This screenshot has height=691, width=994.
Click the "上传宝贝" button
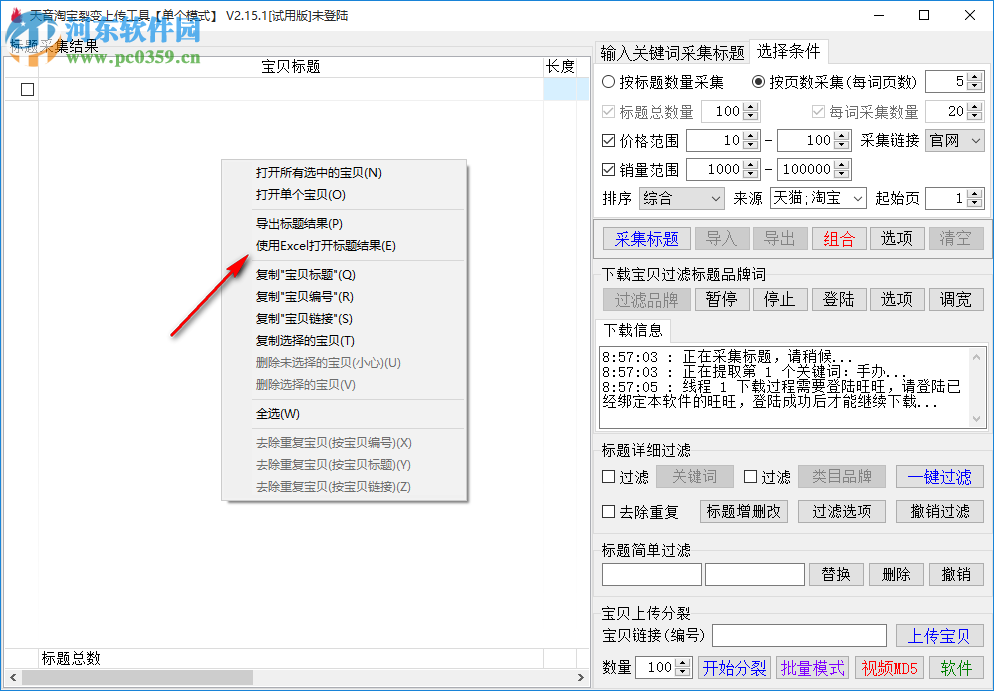pos(939,635)
